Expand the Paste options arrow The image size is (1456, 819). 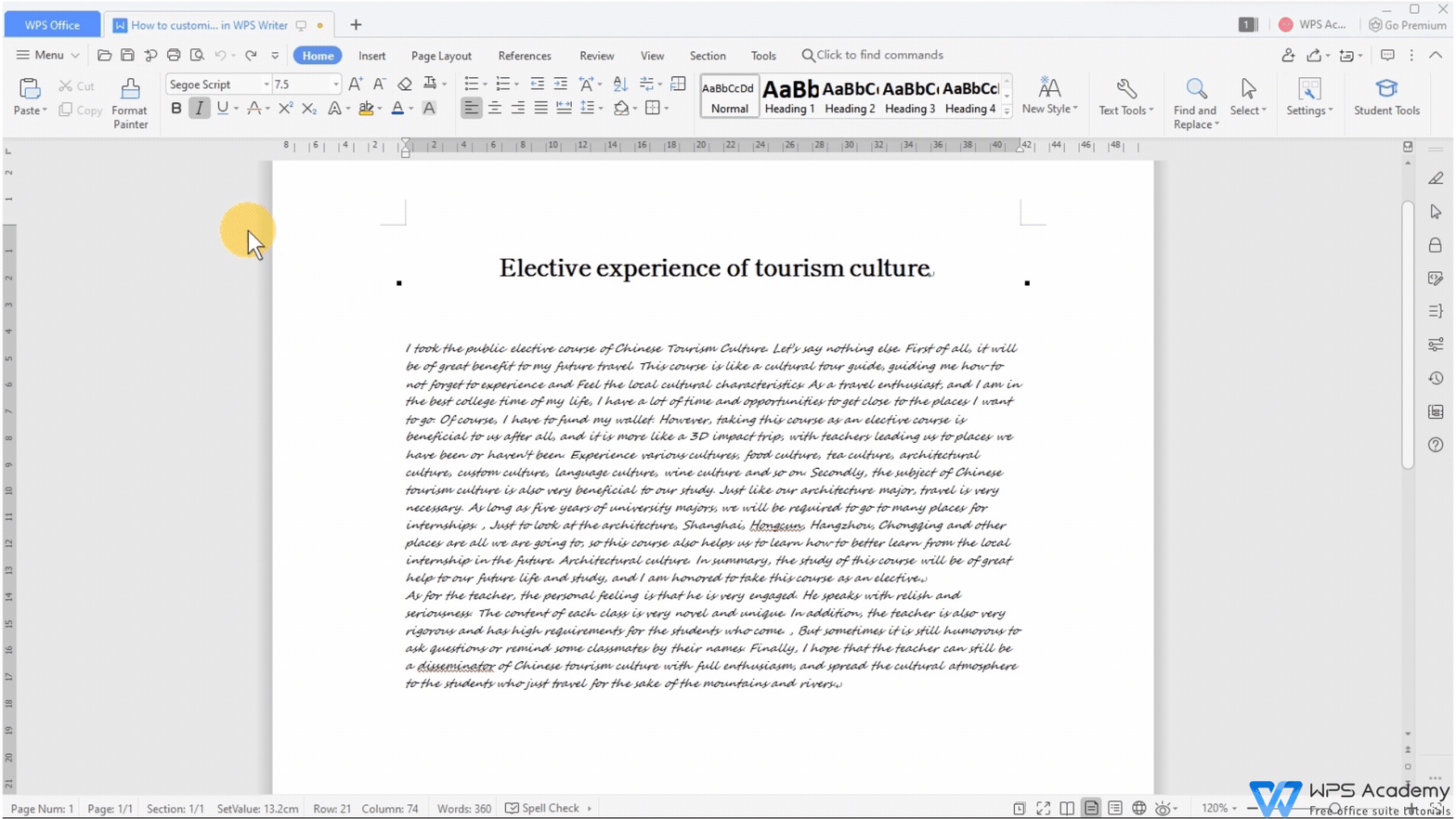tap(44, 110)
